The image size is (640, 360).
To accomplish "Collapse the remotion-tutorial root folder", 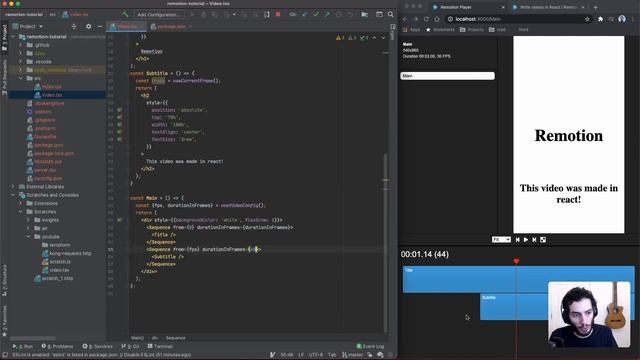I will [x=13, y=36].
